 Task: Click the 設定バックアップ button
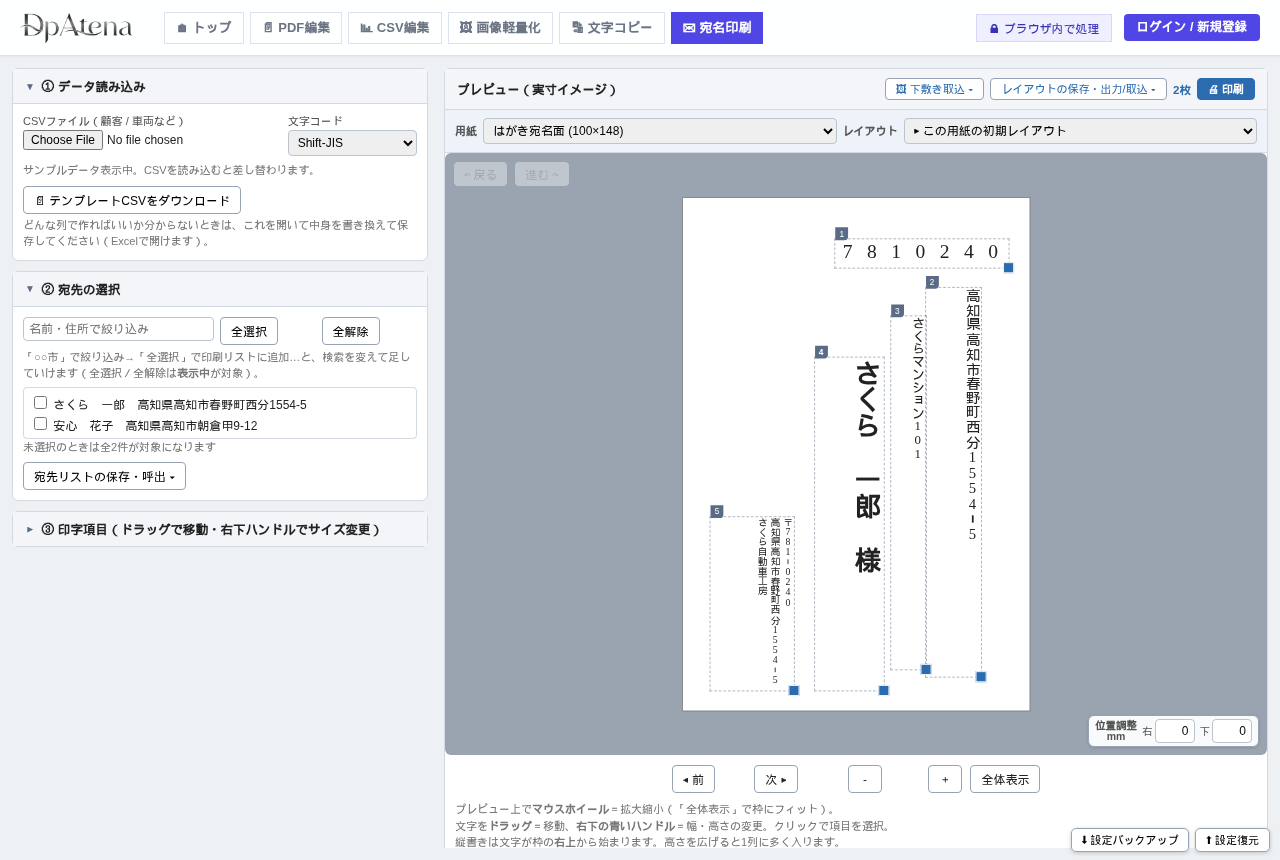point(1130,840)
